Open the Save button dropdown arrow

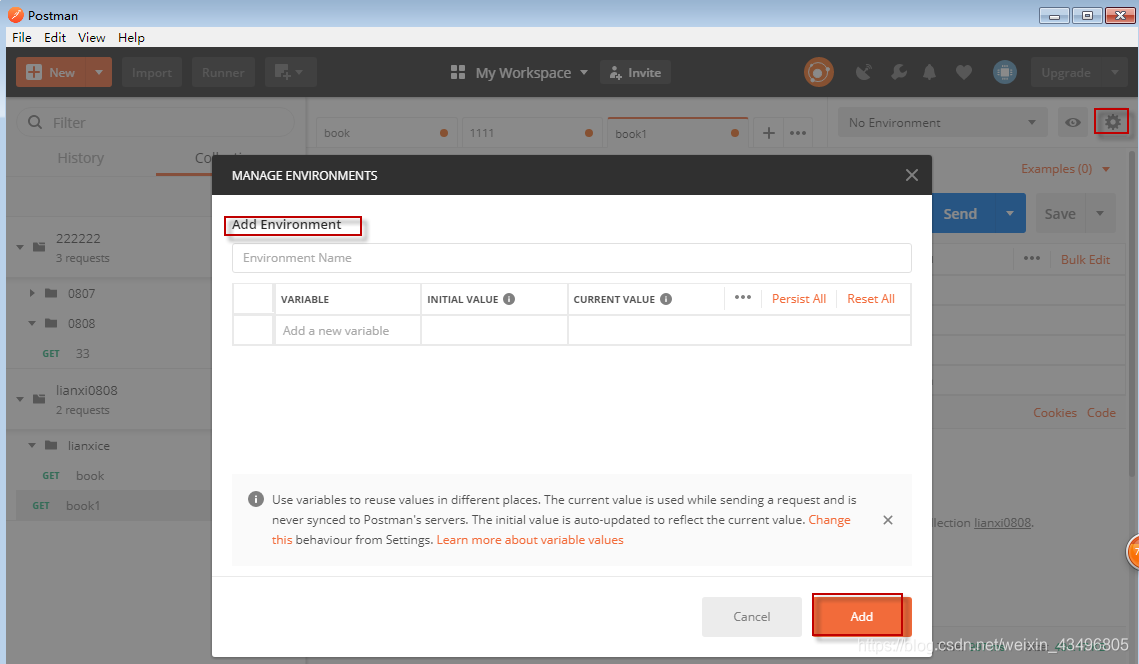[x=1100, y=213]
